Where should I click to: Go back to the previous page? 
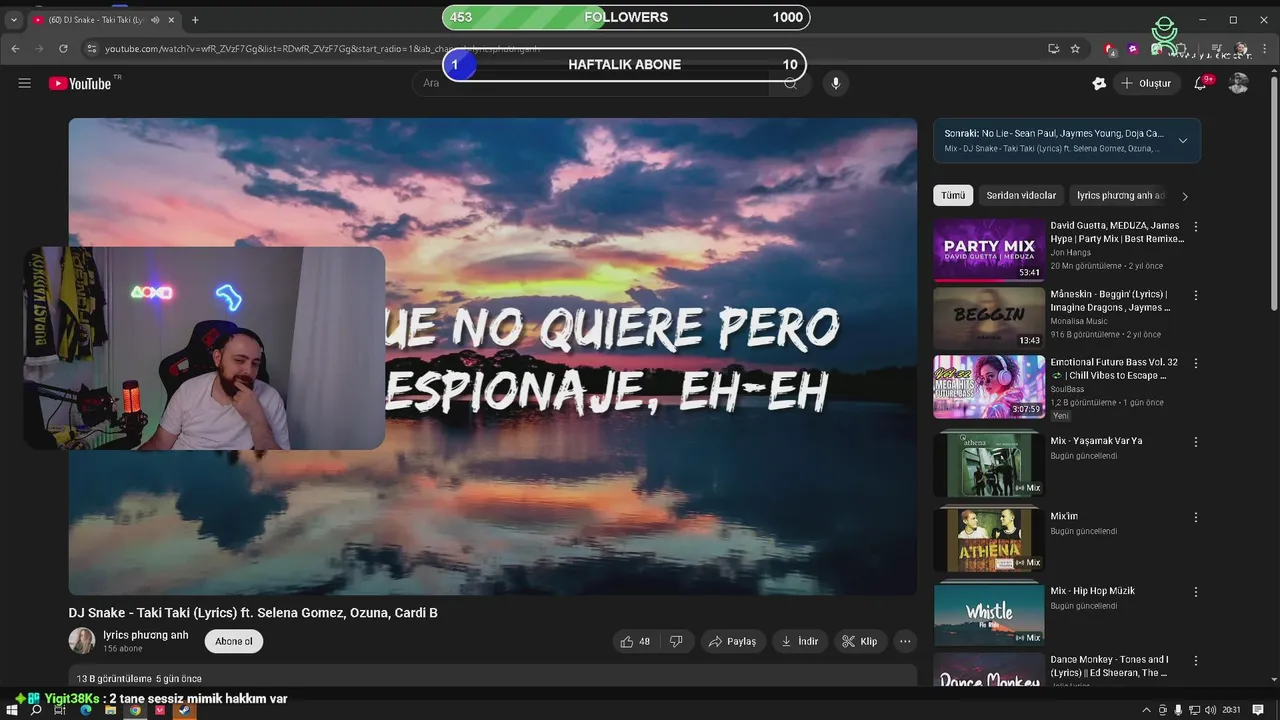(x=15, y=48)
